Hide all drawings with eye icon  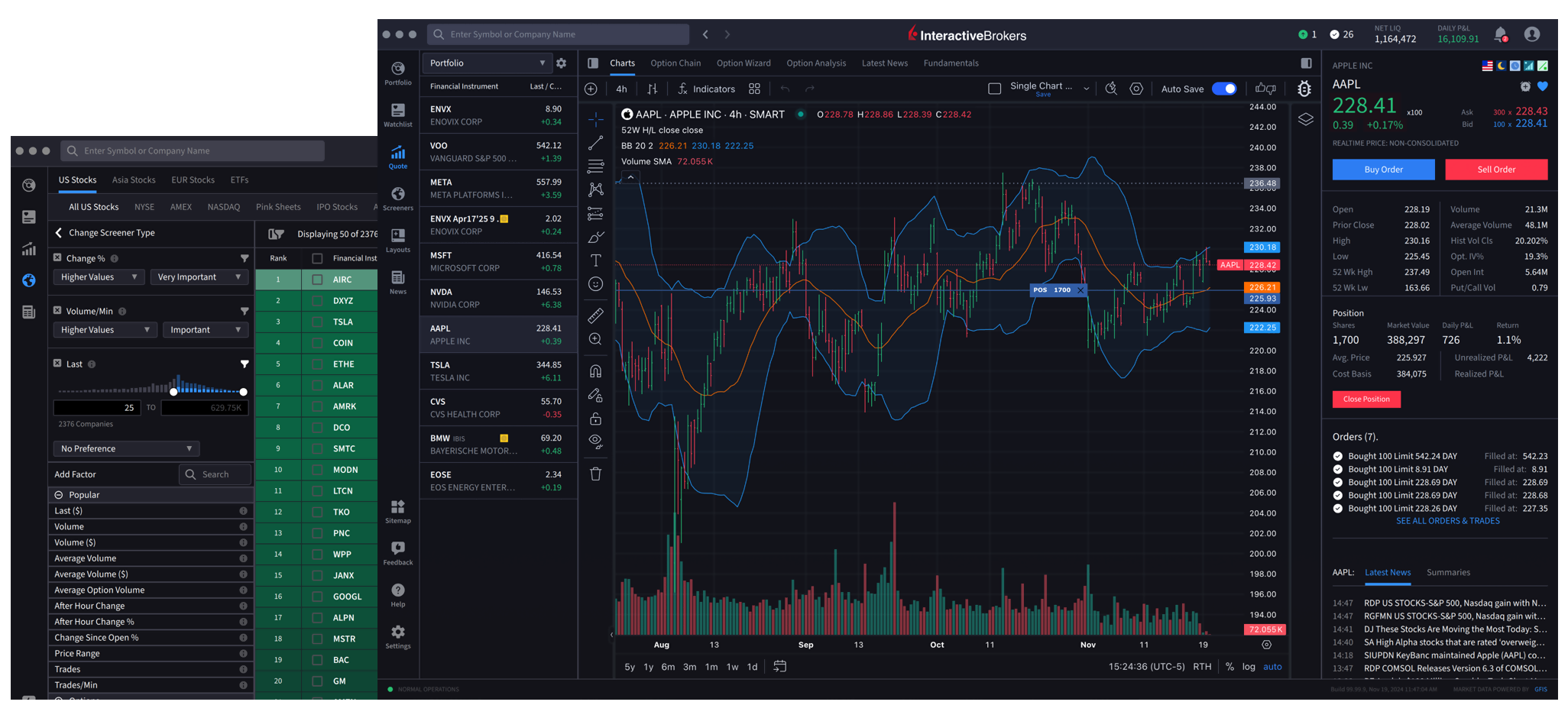(596, 441)
